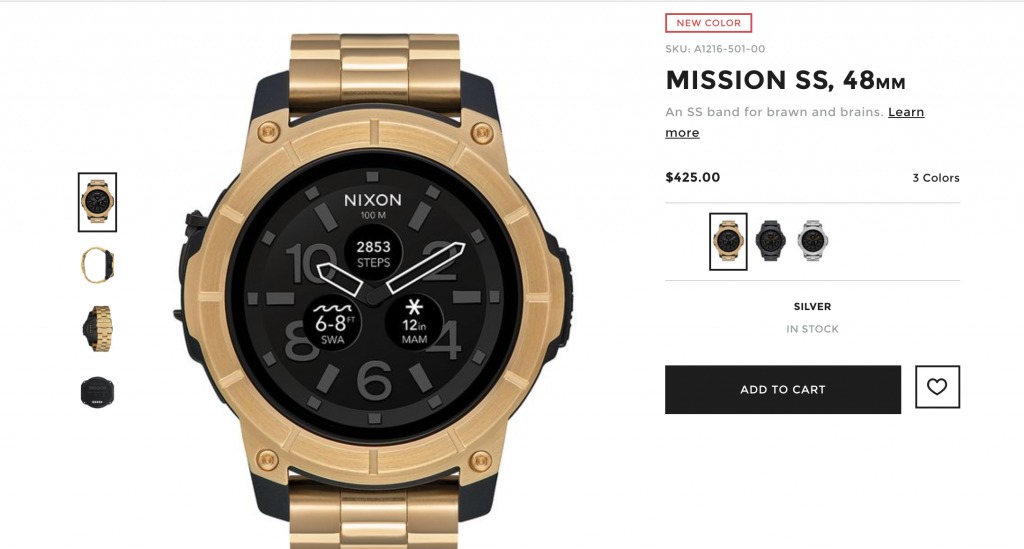View the watch caseback thumbnail
The image size is (1024, 549).
pyautogui.click(x=97, y=392)
